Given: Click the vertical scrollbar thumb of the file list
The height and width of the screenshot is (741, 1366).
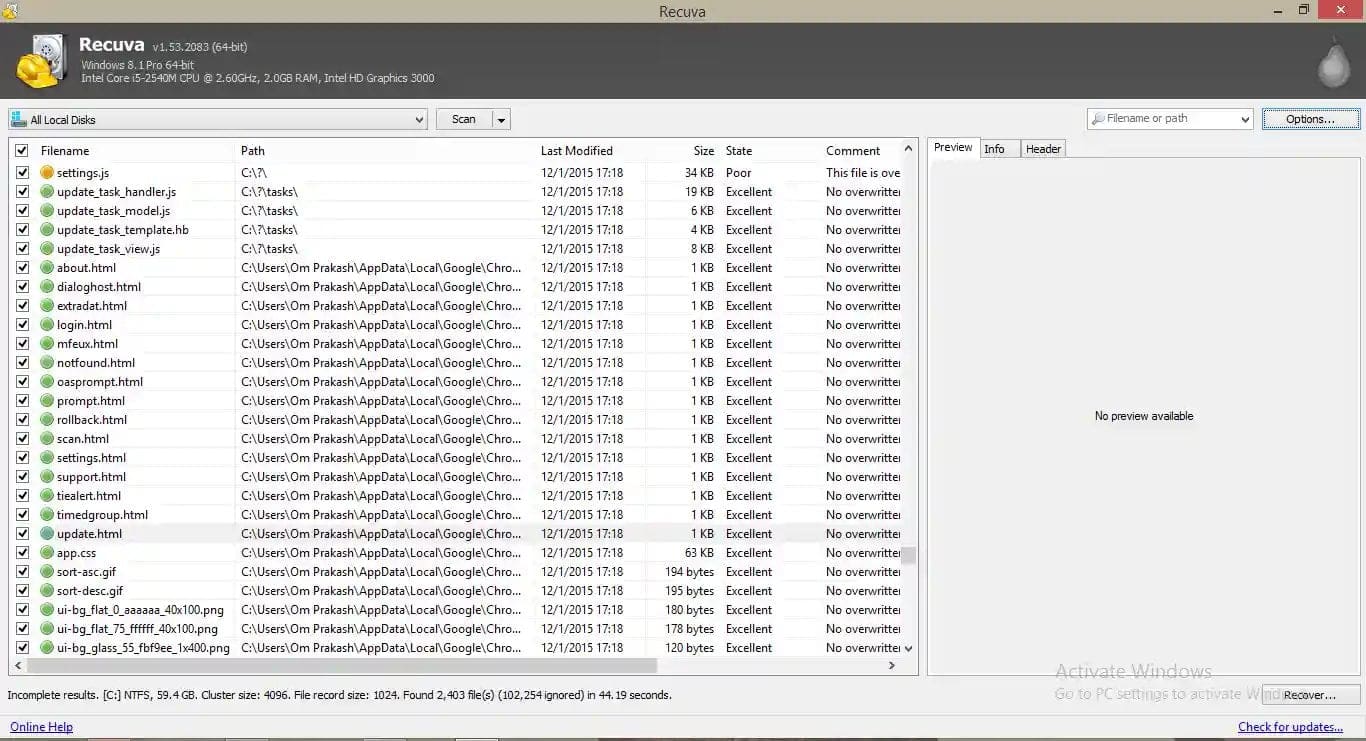Looking at the screenshot, I should pyautogui.click(x=909, y=555).
